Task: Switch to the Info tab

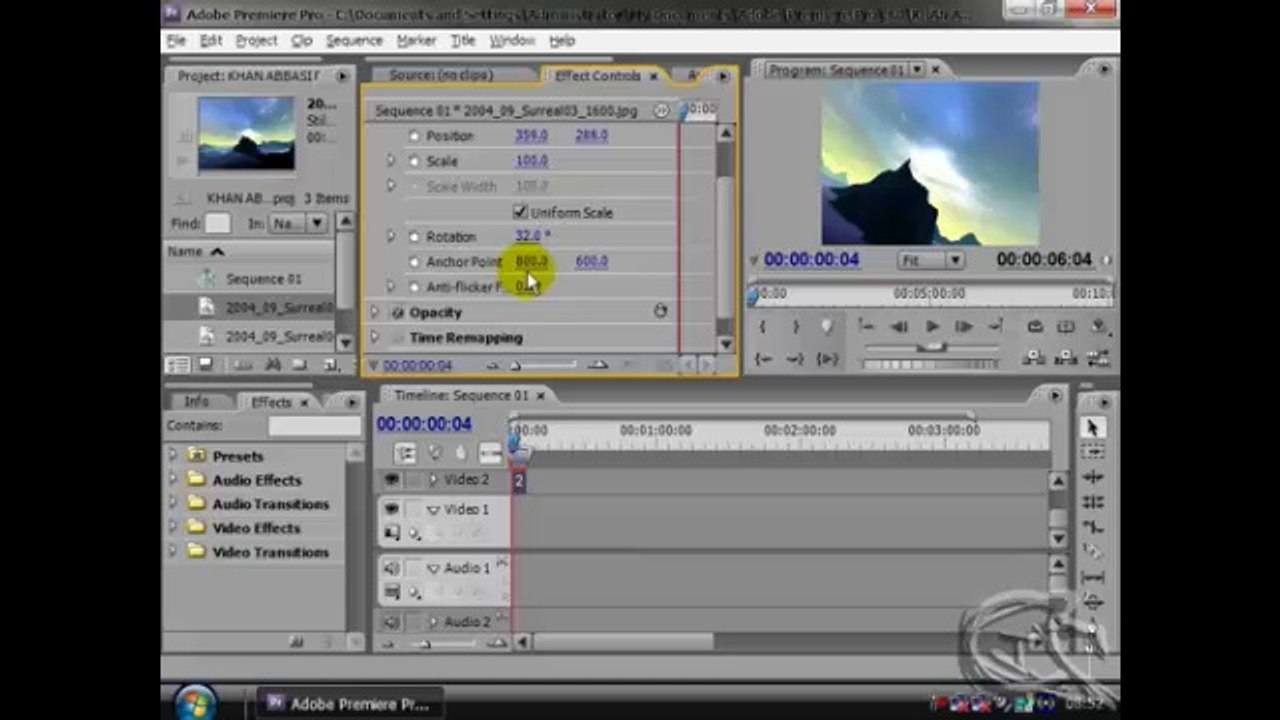Action: [196, 401]
